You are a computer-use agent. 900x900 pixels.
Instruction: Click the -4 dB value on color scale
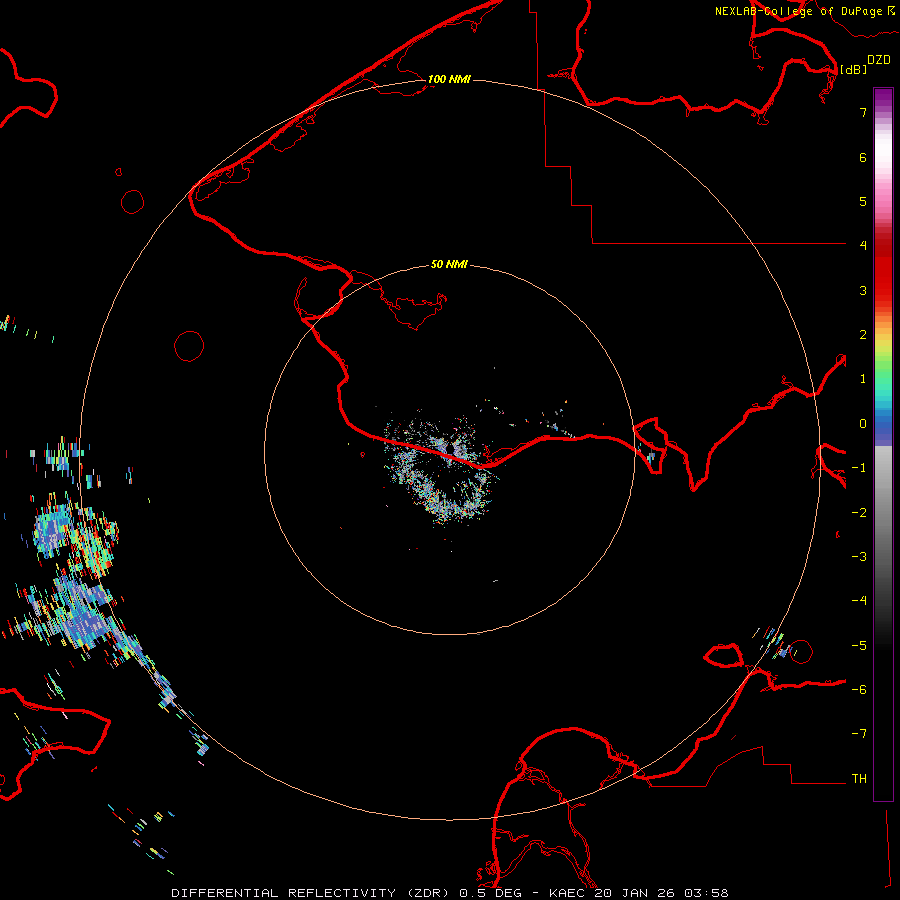point(859,600)
